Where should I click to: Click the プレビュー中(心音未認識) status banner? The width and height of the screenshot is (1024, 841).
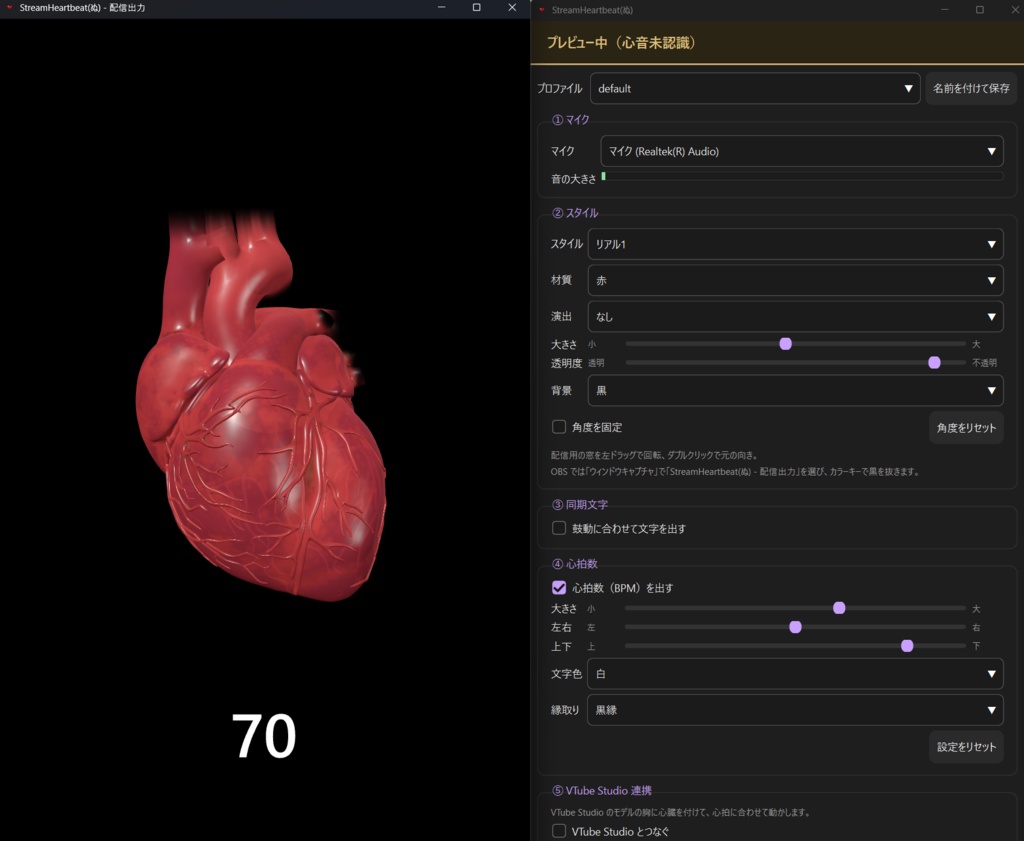tap(777, 43)
